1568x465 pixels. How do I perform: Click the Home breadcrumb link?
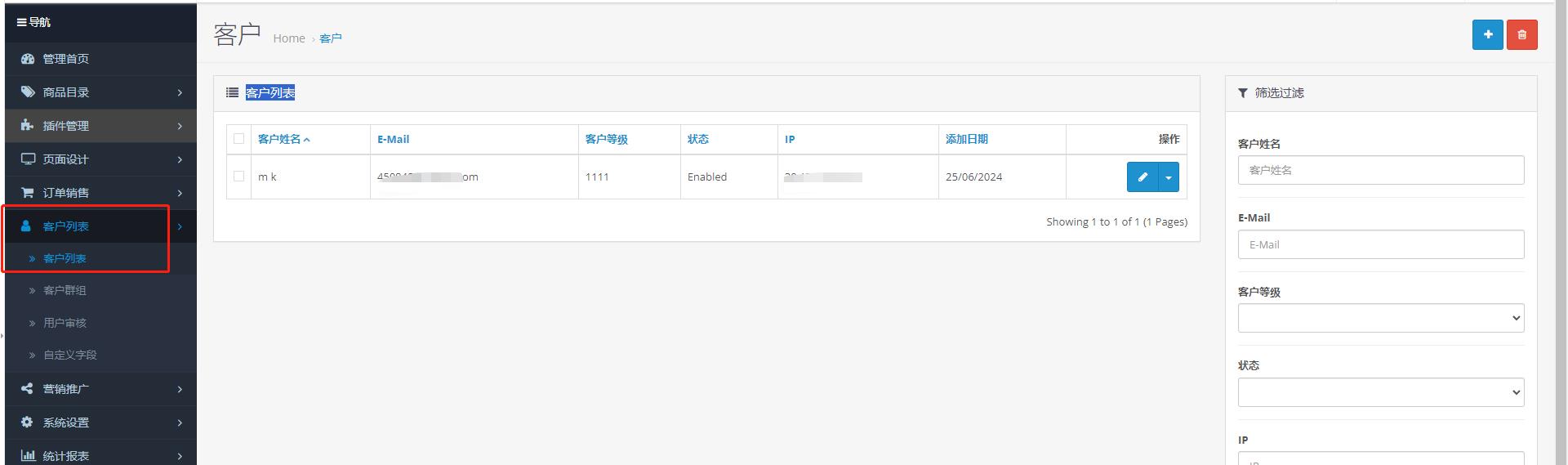coord(288,38)
